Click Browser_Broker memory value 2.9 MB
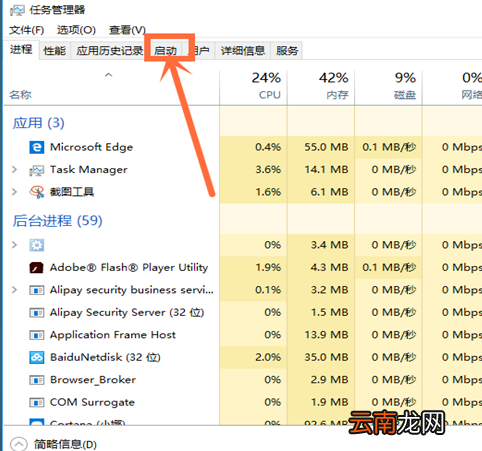Screen dimensions: 482x451 [x=329, y=380]
